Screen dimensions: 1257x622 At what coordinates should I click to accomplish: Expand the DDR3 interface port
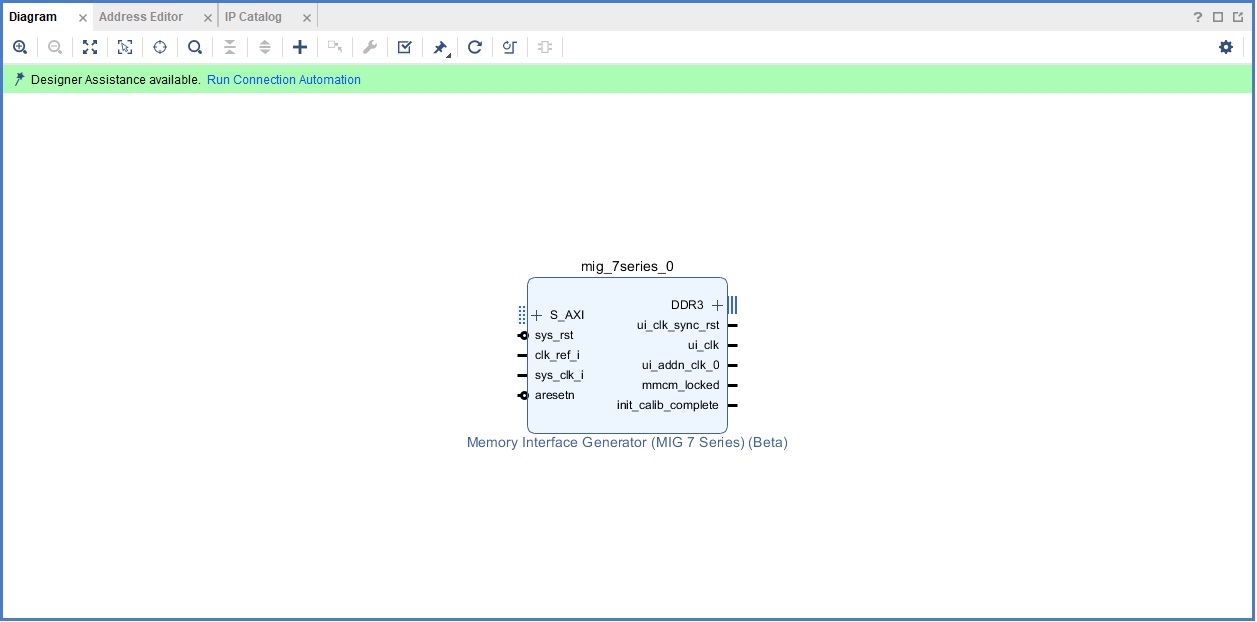pyautogui.click(x=717, y=305)
